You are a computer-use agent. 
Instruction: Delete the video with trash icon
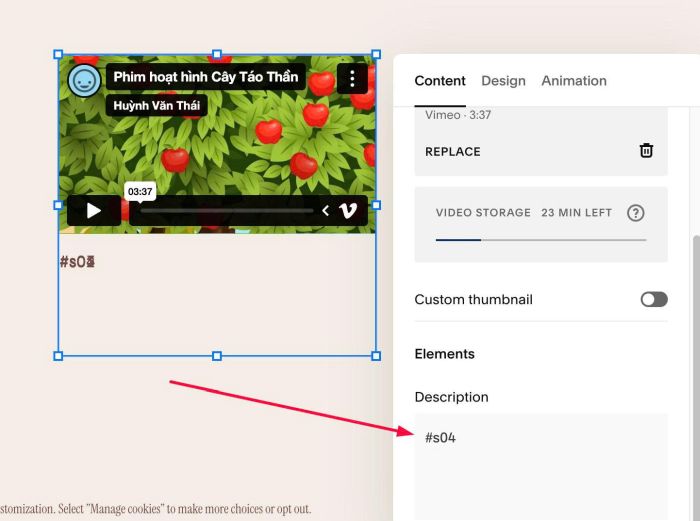646,150
